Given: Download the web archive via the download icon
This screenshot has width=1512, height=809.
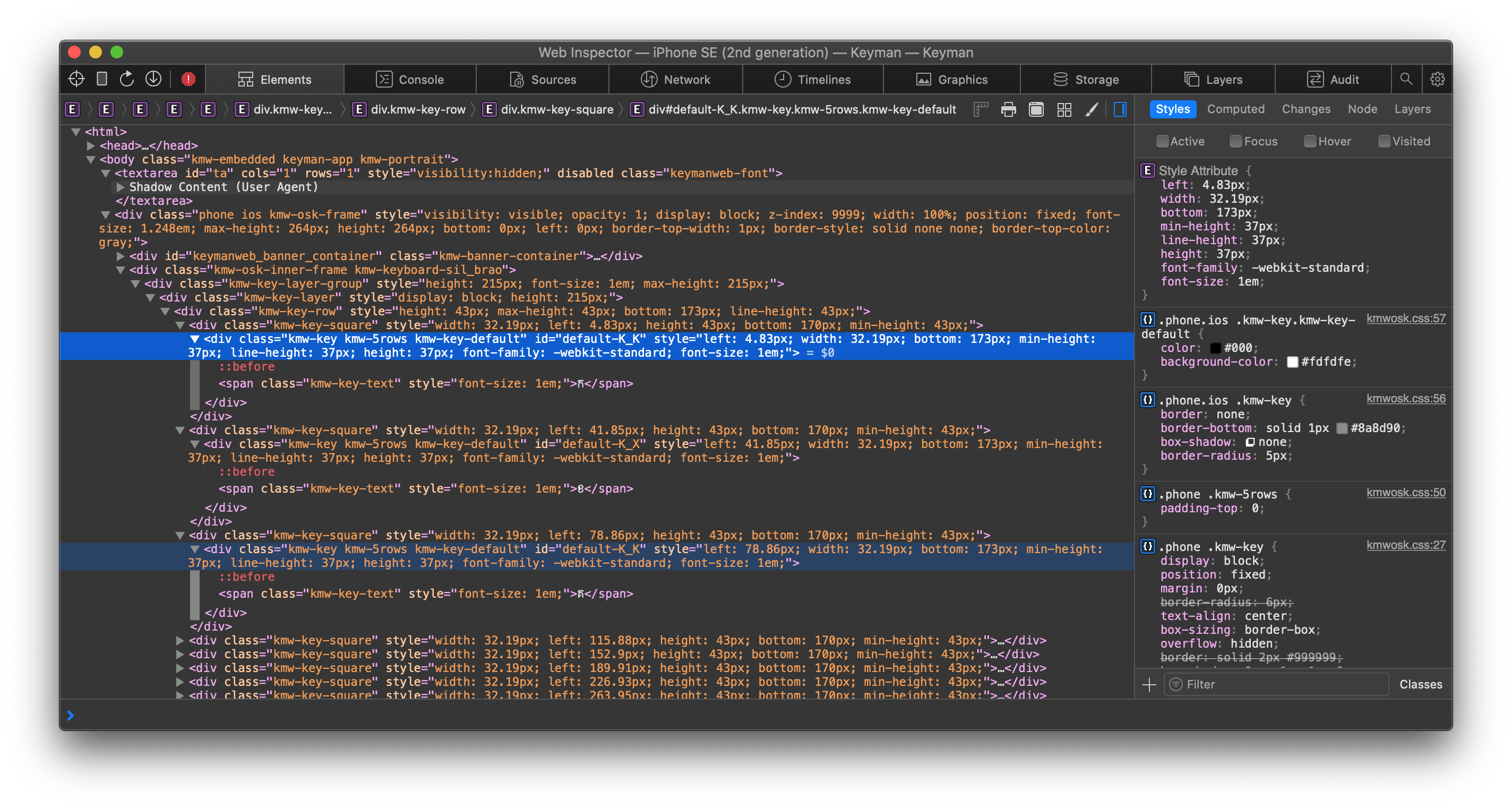Looking at the screenshot, I should click(x=153, y=79).
